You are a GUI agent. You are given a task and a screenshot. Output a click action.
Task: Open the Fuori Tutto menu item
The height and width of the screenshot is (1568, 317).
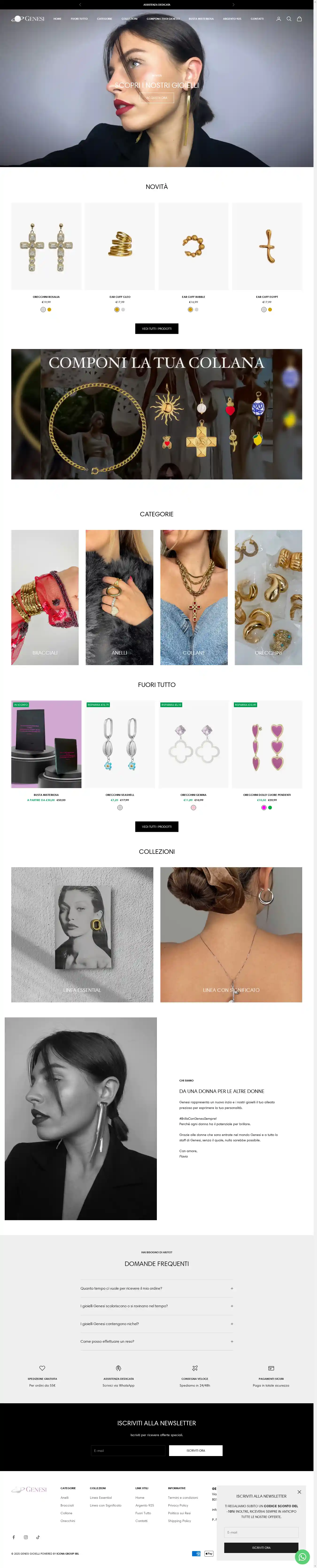tap(79, 19)
